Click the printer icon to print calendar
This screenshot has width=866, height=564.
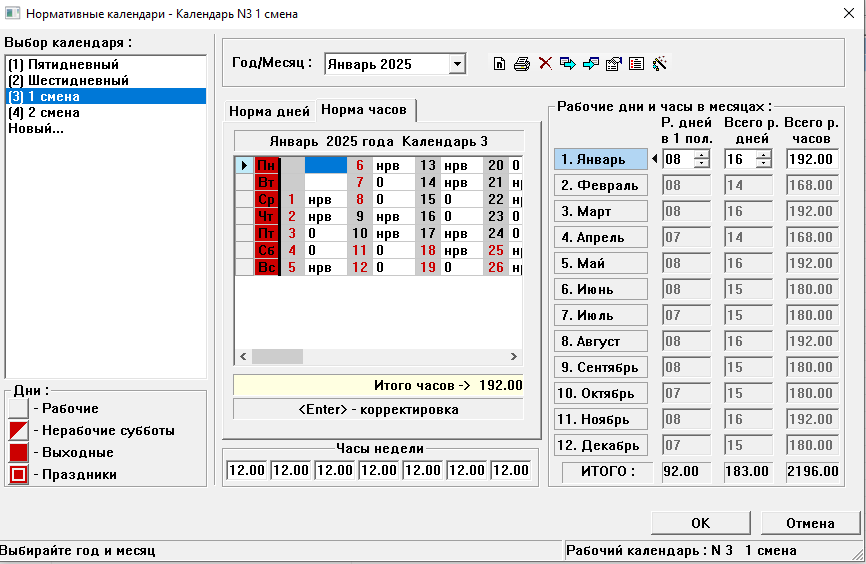[x=522, y=64]
